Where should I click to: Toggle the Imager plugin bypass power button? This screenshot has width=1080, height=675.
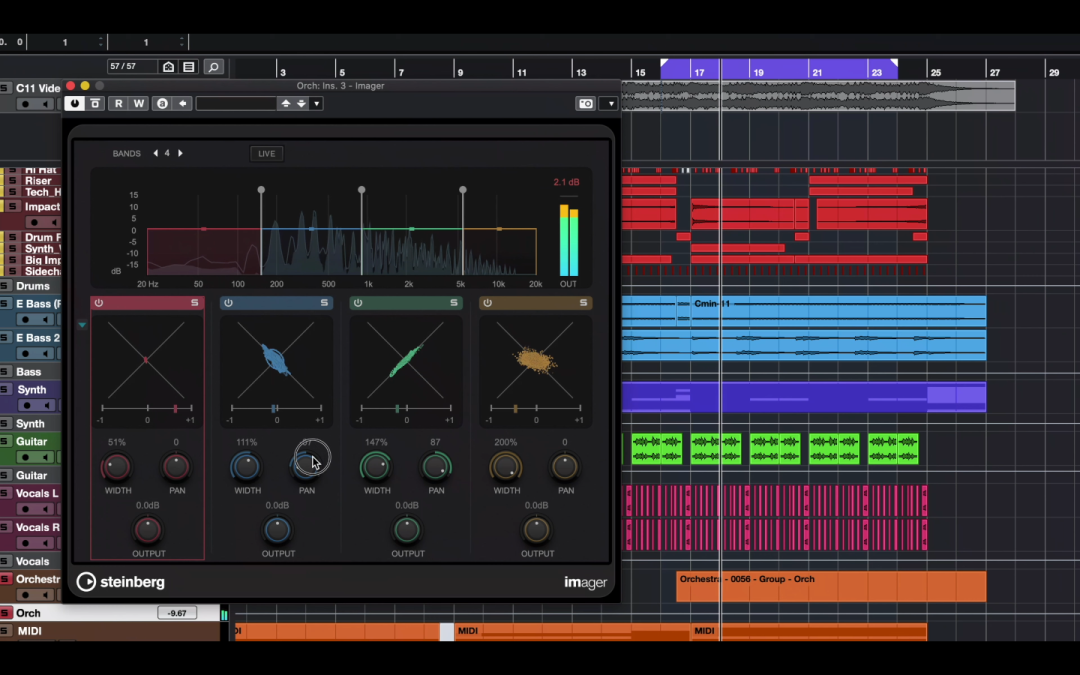[75, 103]
